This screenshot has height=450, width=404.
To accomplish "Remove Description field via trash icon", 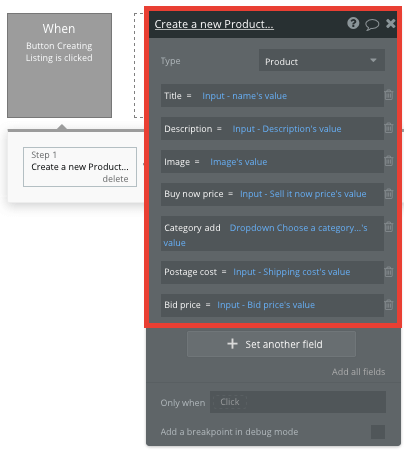I will [389, 128].
